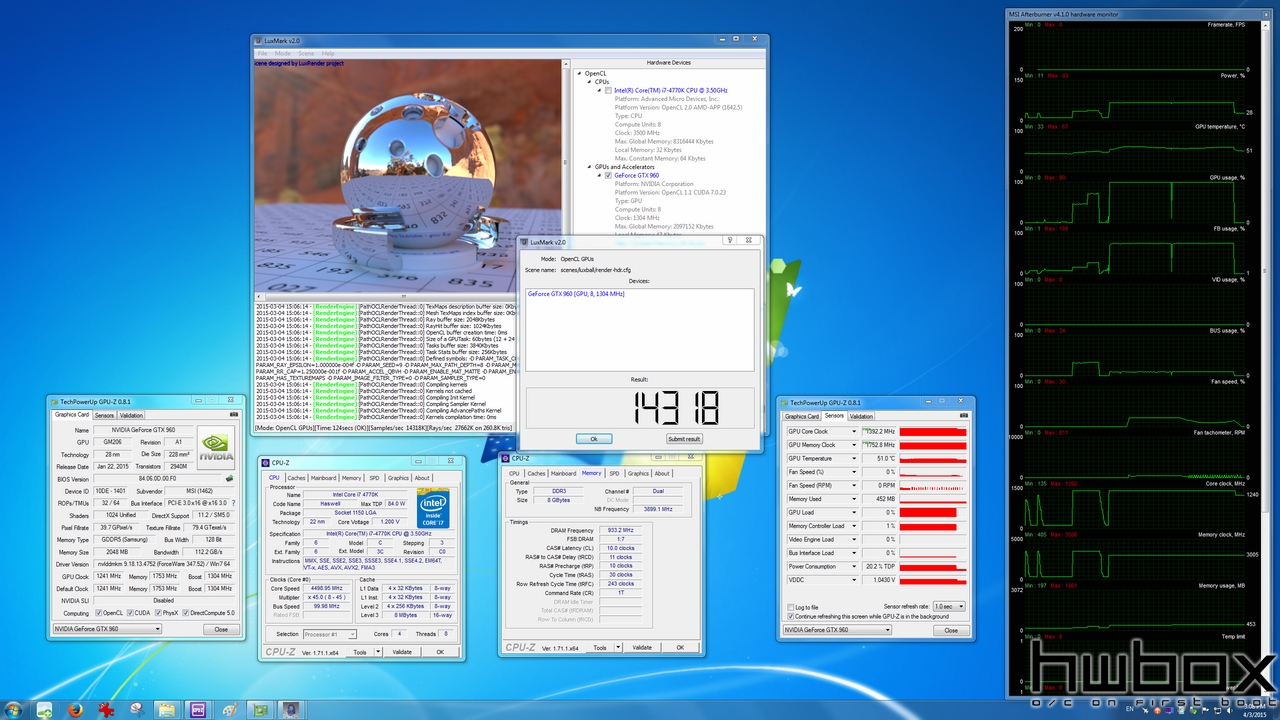The height and width of the screenshot is (720, 1280).
Task: Click Ok in LuxMark result dialog
Action: tap(594, 439)
